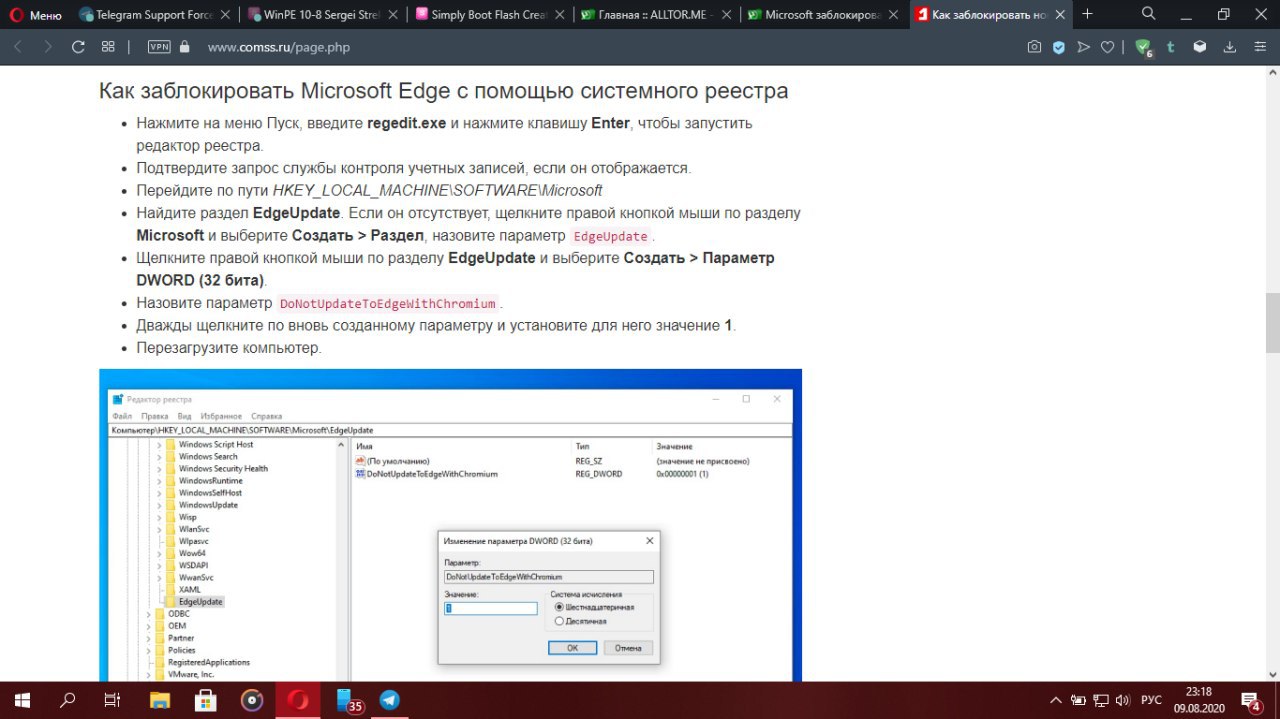Open Easy Setup sliders icon
The width and height of the screenshot is (1280, 719).
[x=1258, y=47]
